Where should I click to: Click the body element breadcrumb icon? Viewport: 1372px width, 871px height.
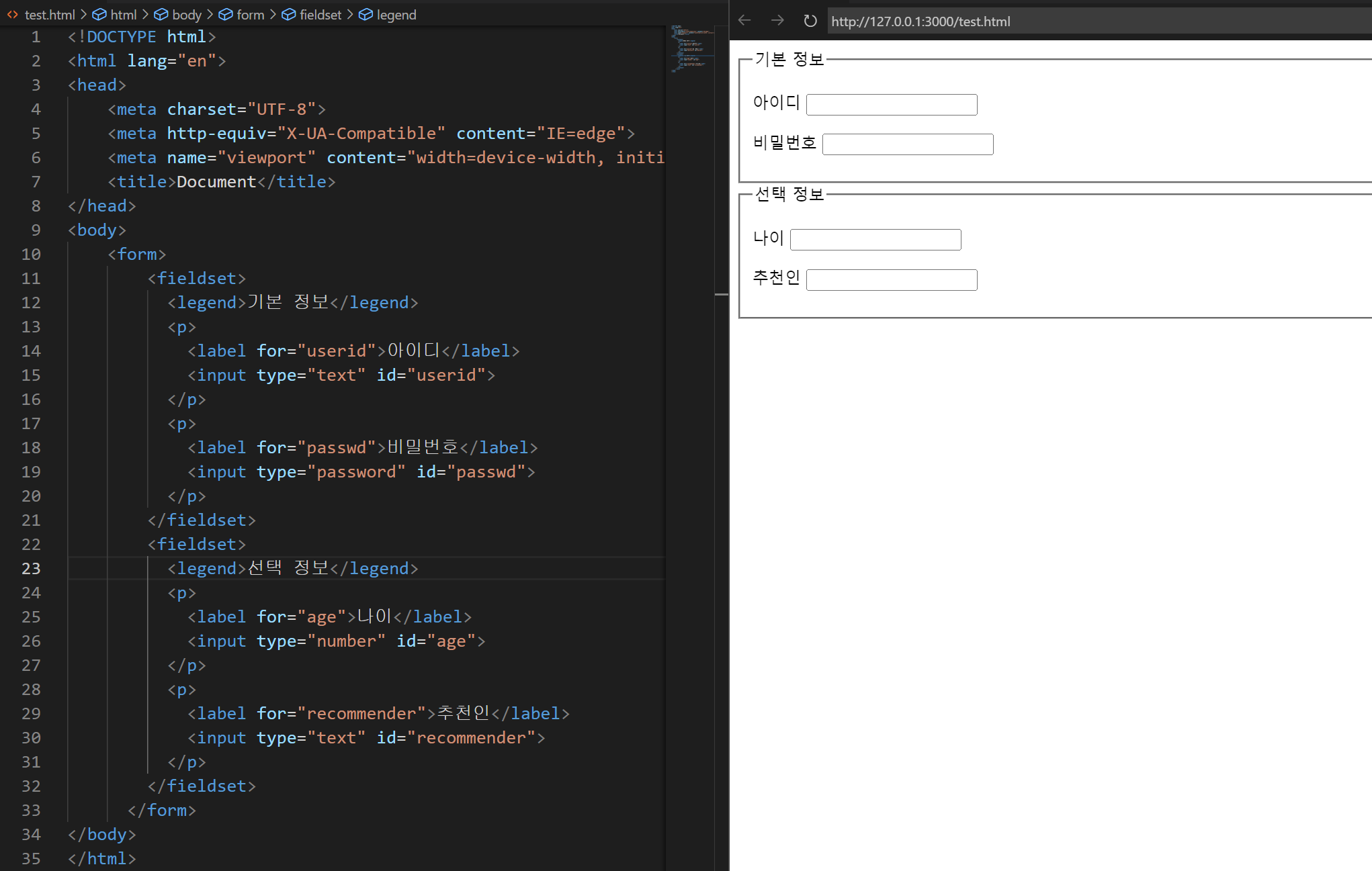pos(161,15)
